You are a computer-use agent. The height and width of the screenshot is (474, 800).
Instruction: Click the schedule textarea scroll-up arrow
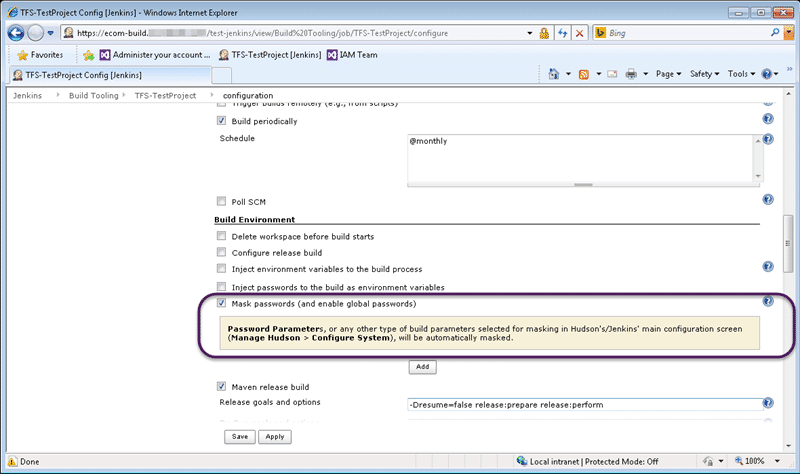pos(758,141)
